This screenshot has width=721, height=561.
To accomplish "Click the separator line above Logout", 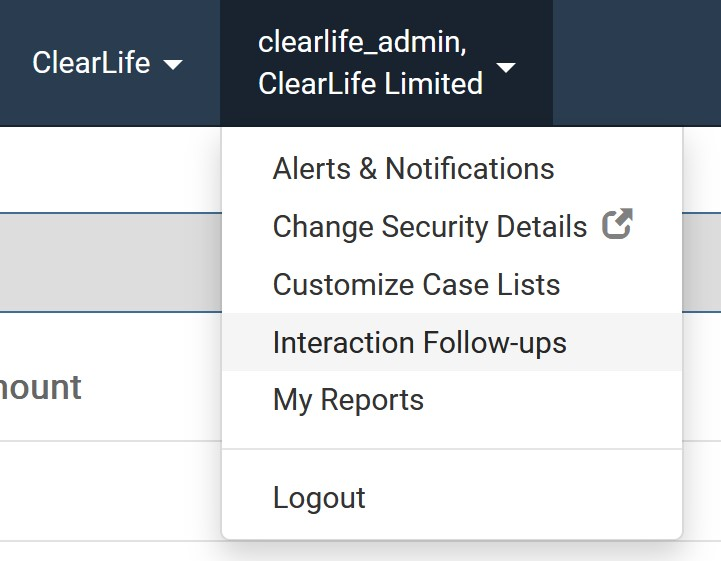I will click(452, 449).
